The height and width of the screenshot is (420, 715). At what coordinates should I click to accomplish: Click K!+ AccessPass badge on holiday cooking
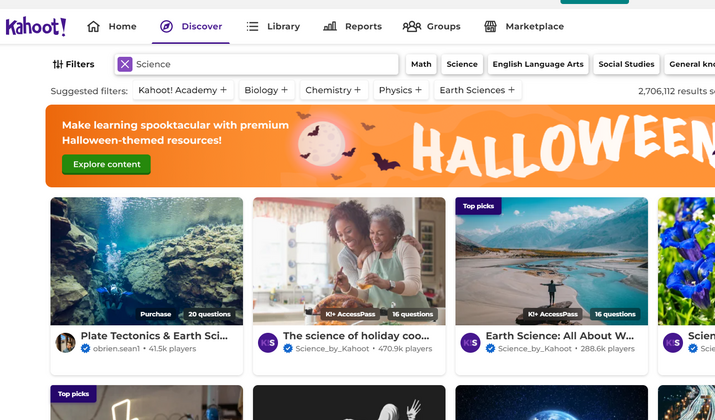click(350, 314)
